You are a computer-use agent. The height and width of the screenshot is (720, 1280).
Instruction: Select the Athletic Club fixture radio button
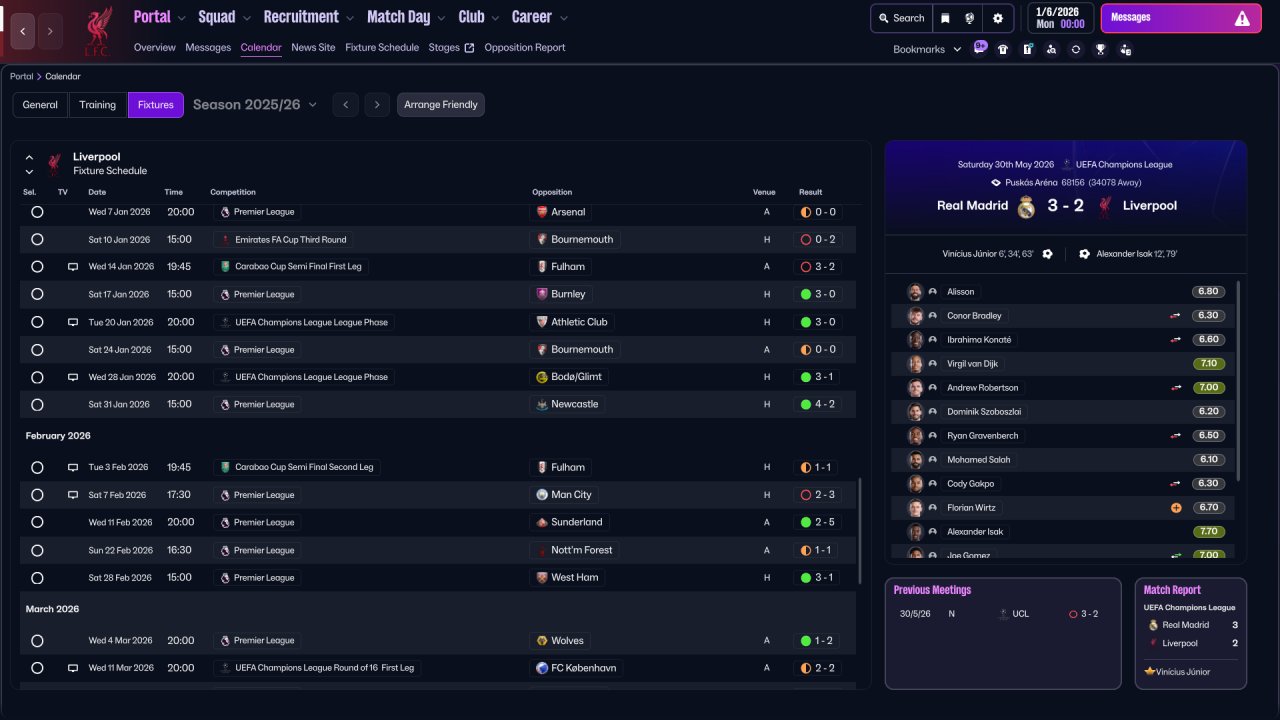[37, 322]
